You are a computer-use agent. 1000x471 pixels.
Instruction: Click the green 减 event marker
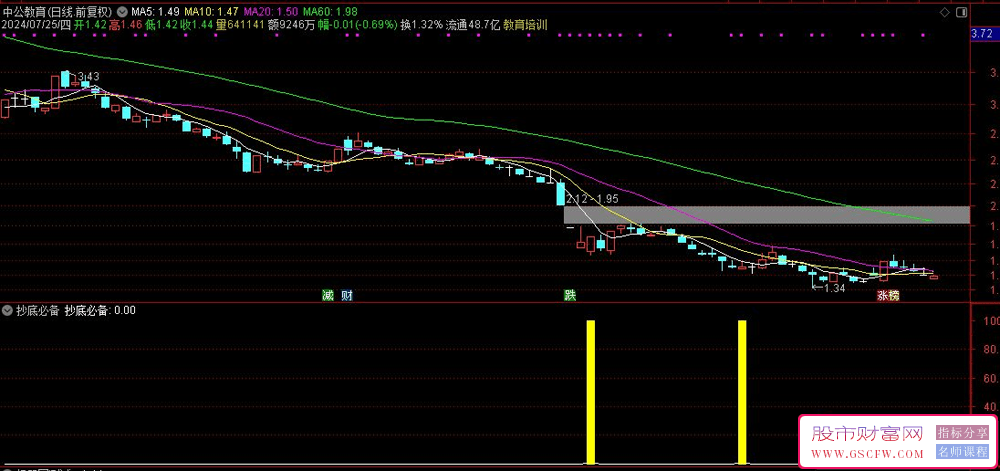pos(328,295)
